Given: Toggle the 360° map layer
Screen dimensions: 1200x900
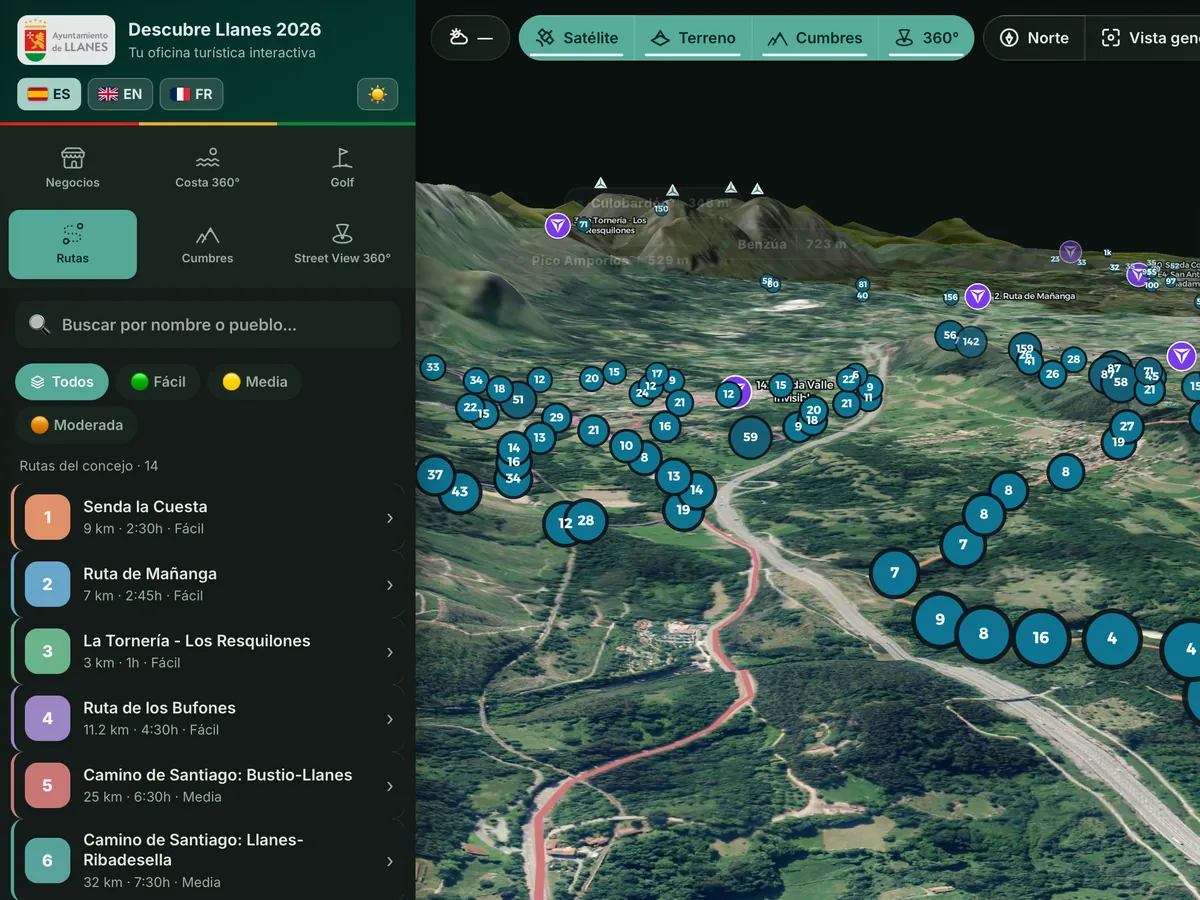Looking at the screenshot, I should (x=927, y=38).
